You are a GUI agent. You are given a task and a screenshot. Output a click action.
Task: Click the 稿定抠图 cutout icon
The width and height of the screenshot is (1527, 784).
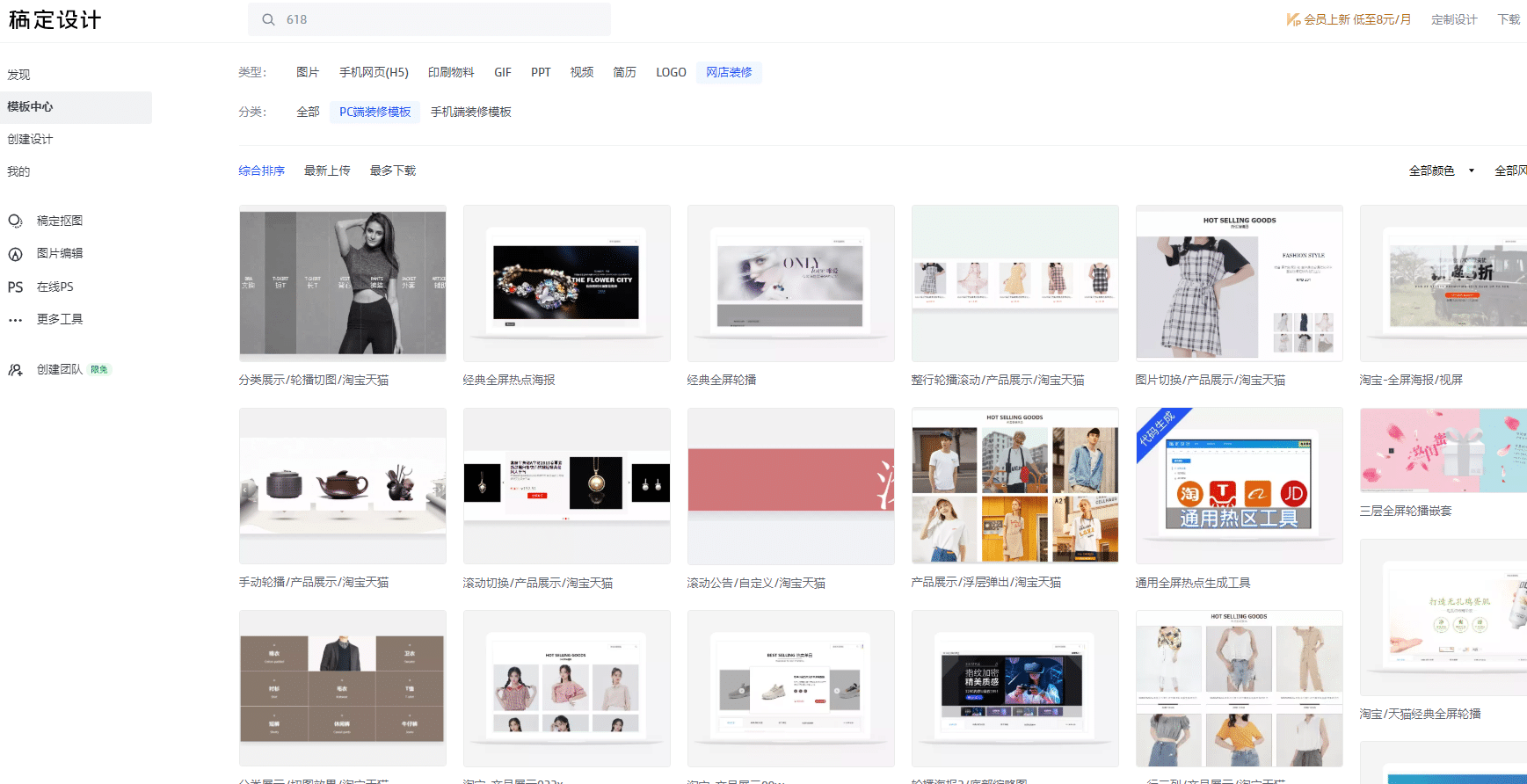click(15, 221)
